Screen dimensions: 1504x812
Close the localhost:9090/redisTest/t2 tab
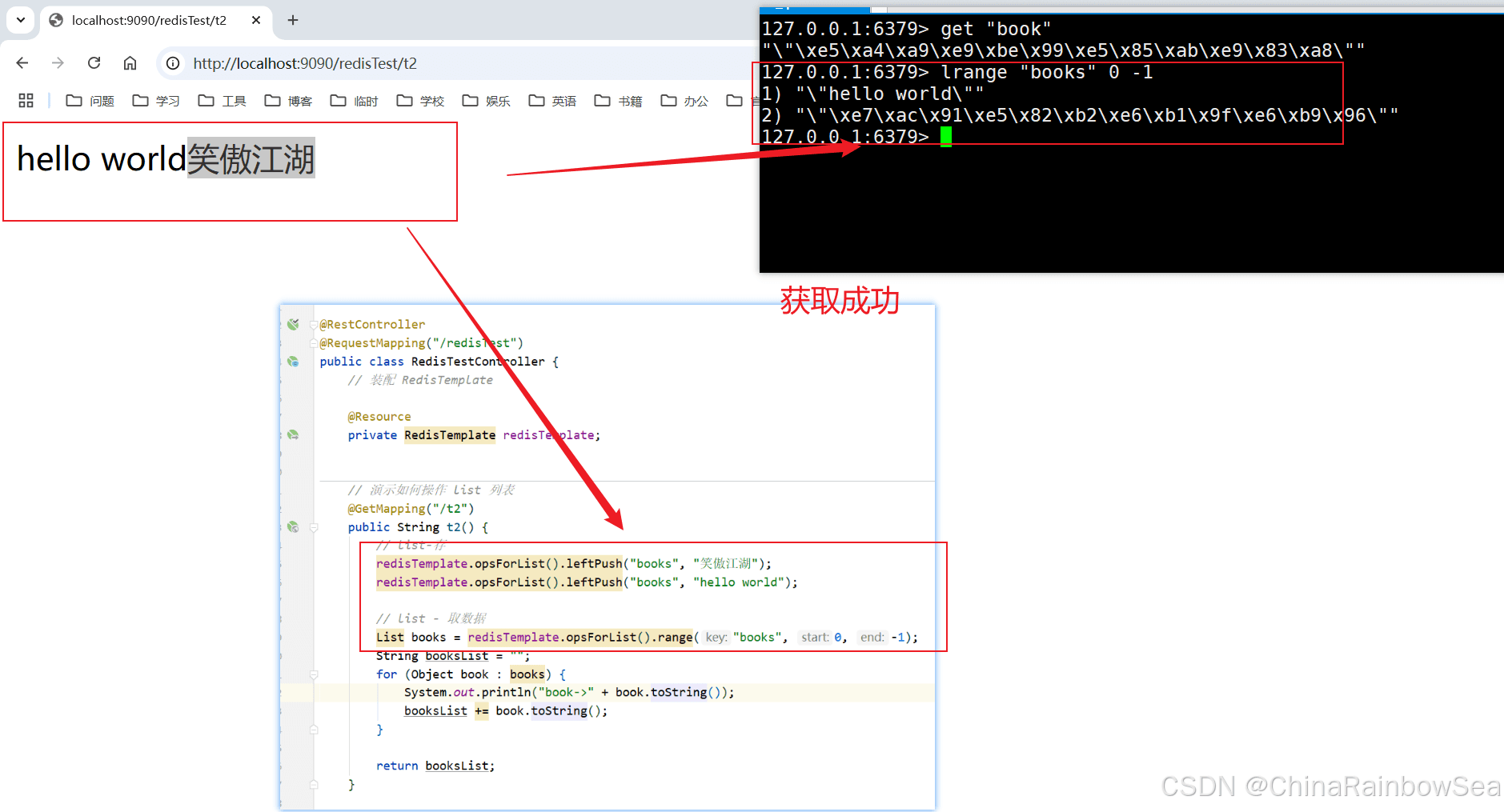256,20
